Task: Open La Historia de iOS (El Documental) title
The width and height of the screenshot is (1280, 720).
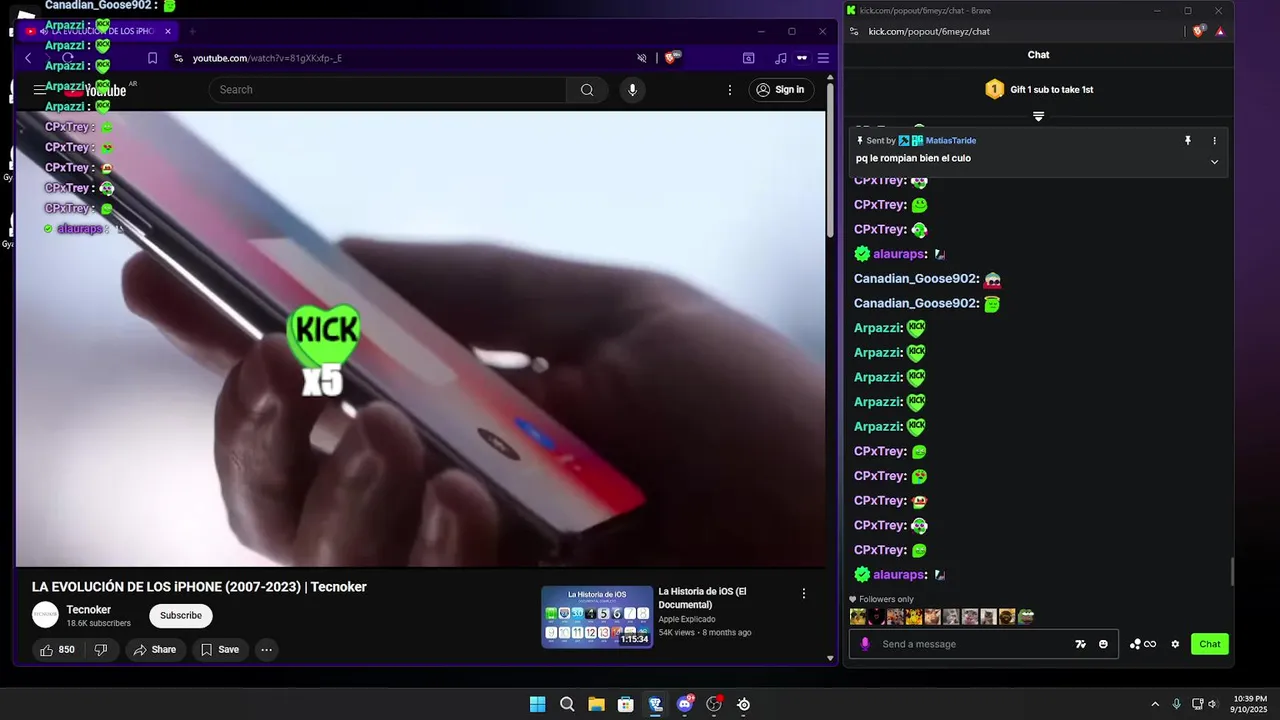Action: [x=702, y=598]
